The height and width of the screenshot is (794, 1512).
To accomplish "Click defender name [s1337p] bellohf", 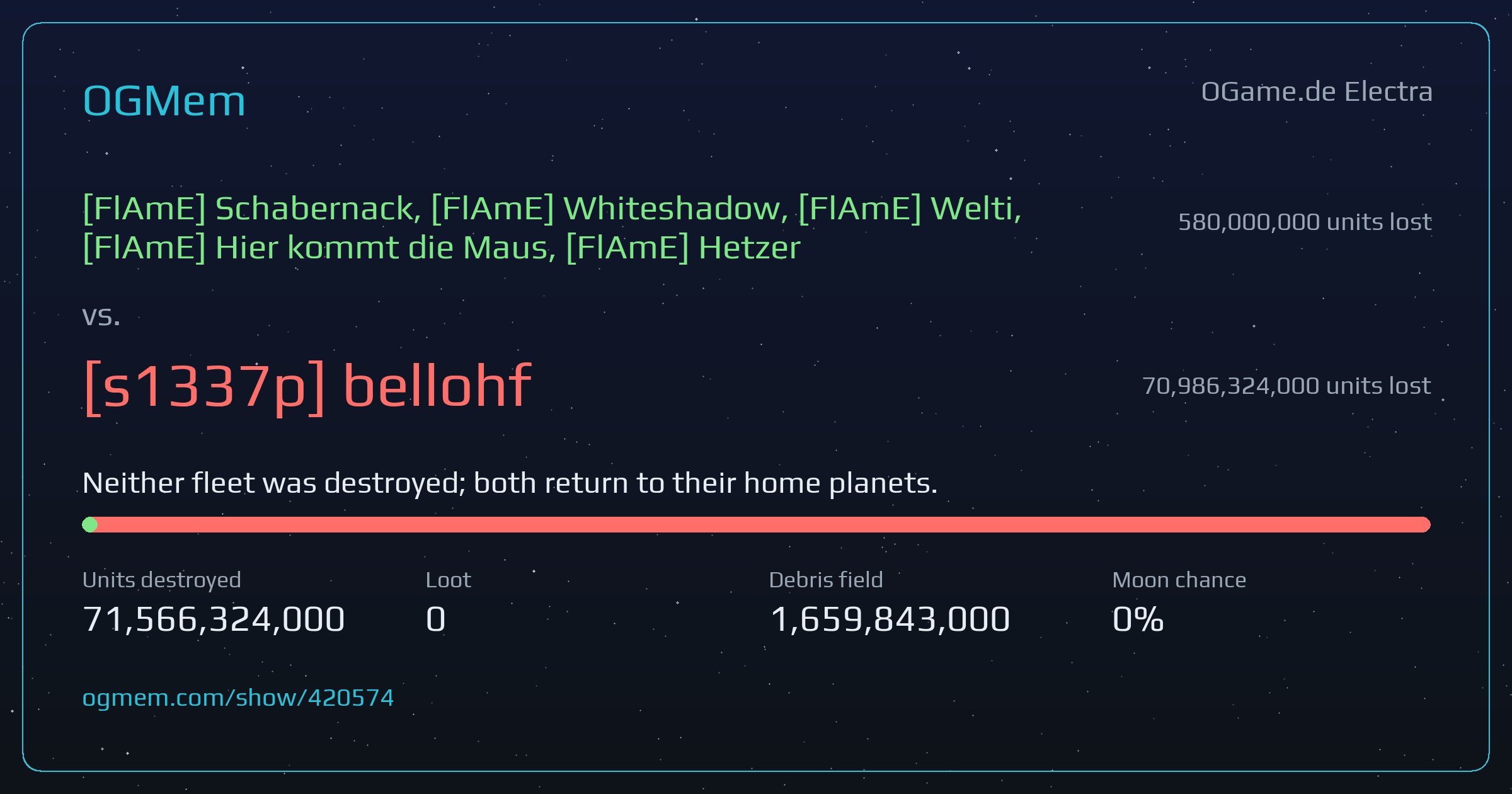I will pos(307,386).
